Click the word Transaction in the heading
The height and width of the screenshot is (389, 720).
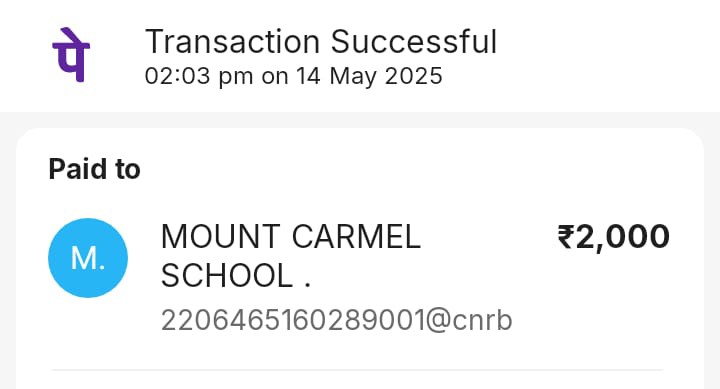click(232, 42)
